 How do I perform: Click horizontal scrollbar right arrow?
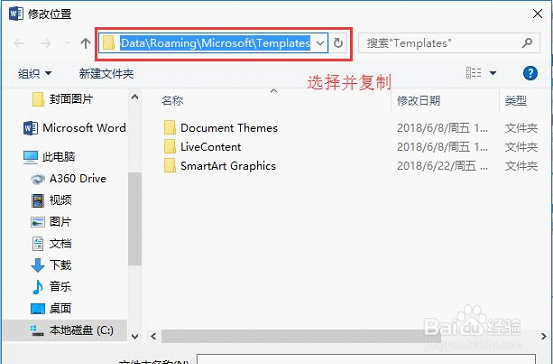pos(543,336)
